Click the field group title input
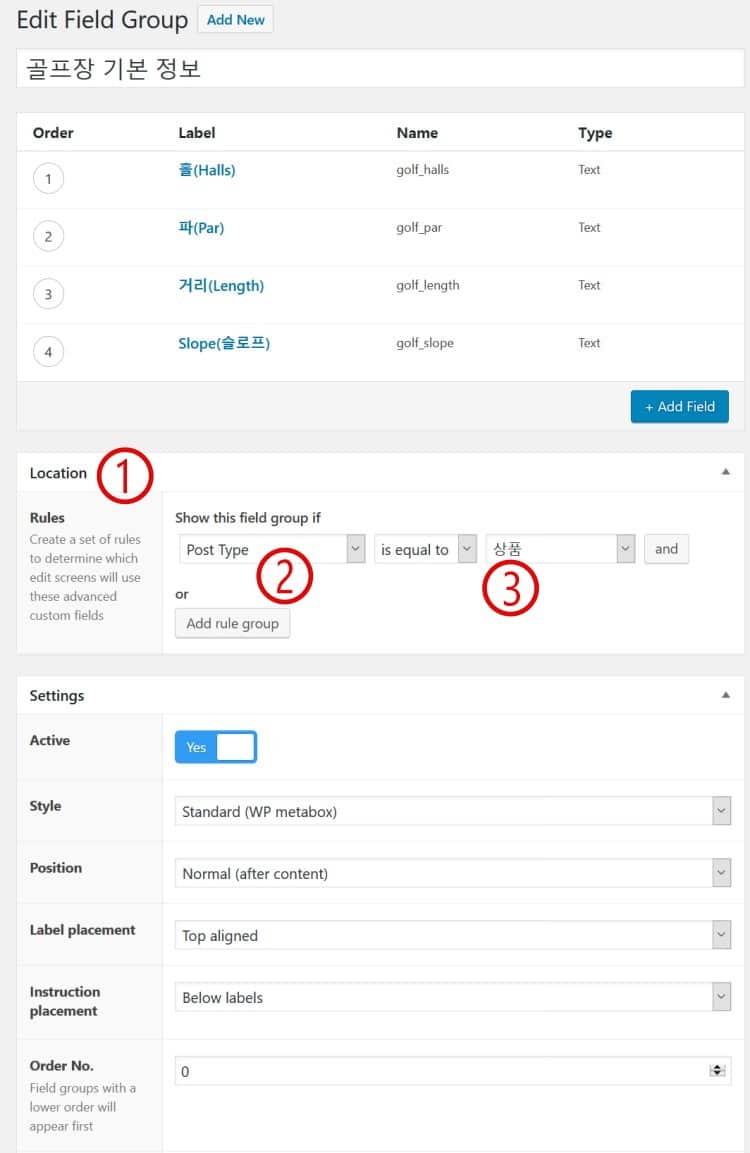This screenshot has width=750, height=1153. [380, 69]
